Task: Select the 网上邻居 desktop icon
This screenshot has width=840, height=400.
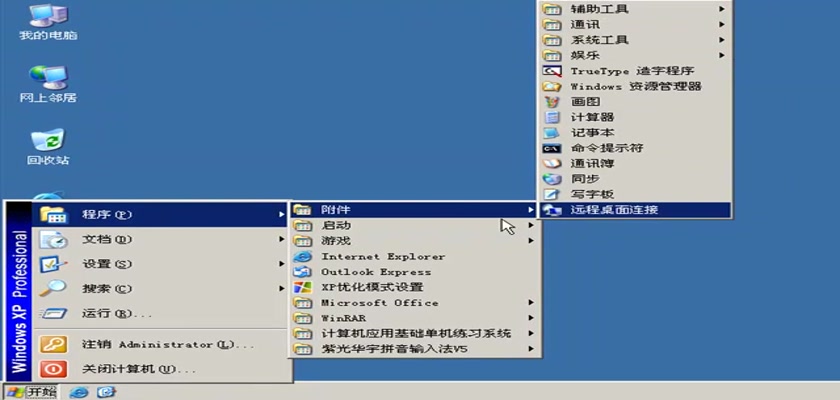Action: 48,85
